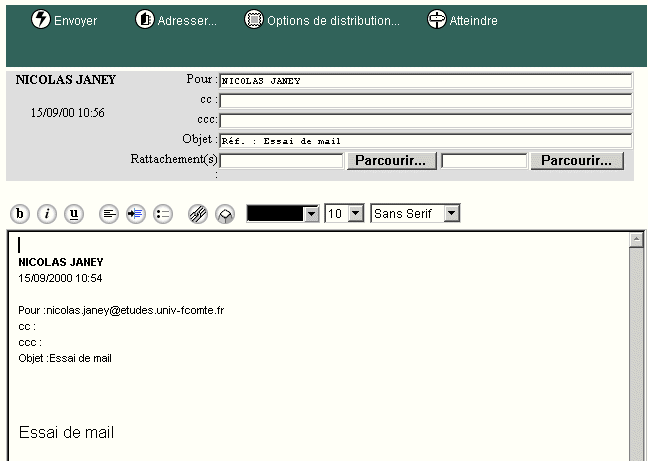Click the text alignment icon
Viewport: 648px width, 461px height.
109,214
